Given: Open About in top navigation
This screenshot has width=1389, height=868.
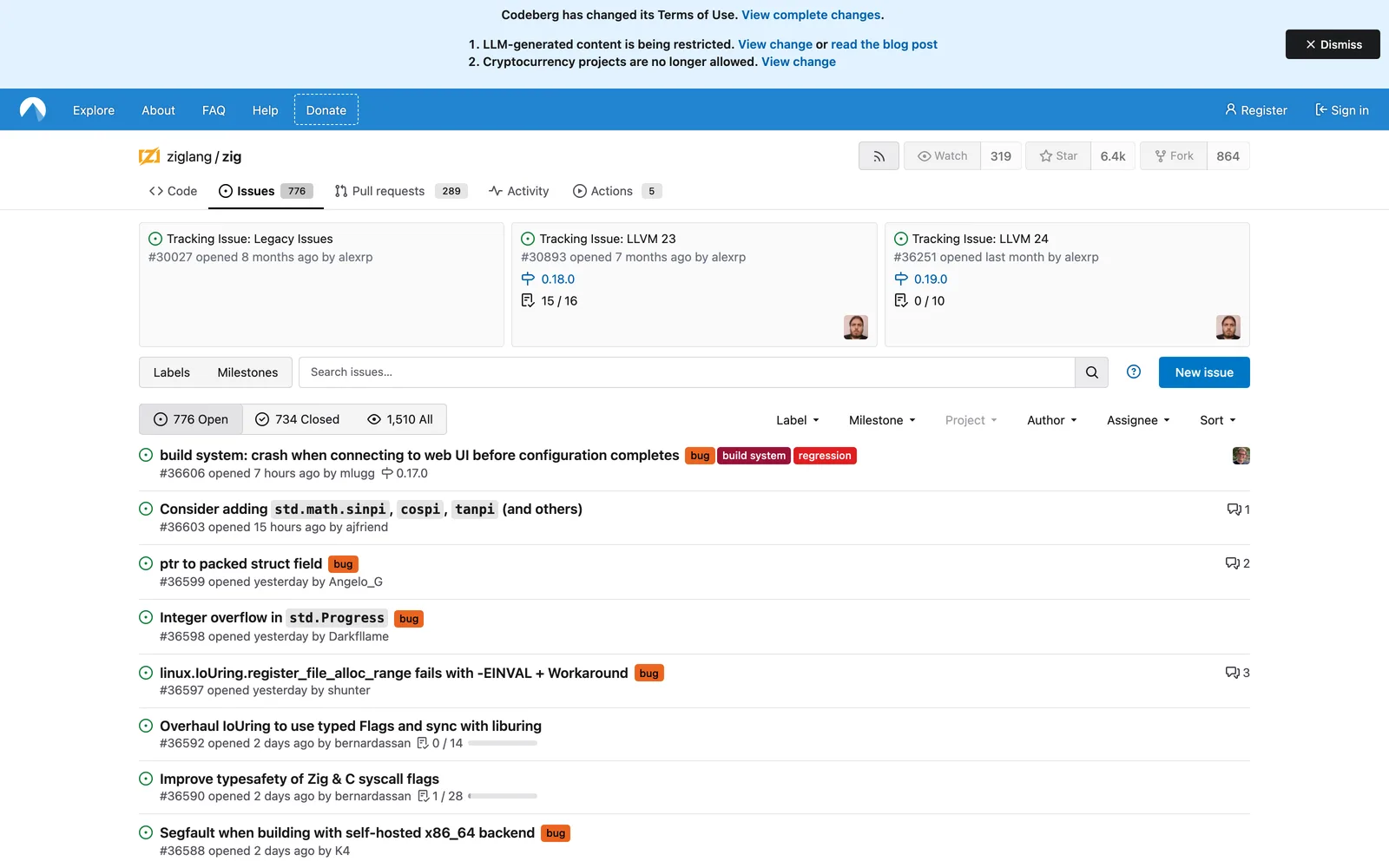Looking at the screenshot, I should 159,110.
